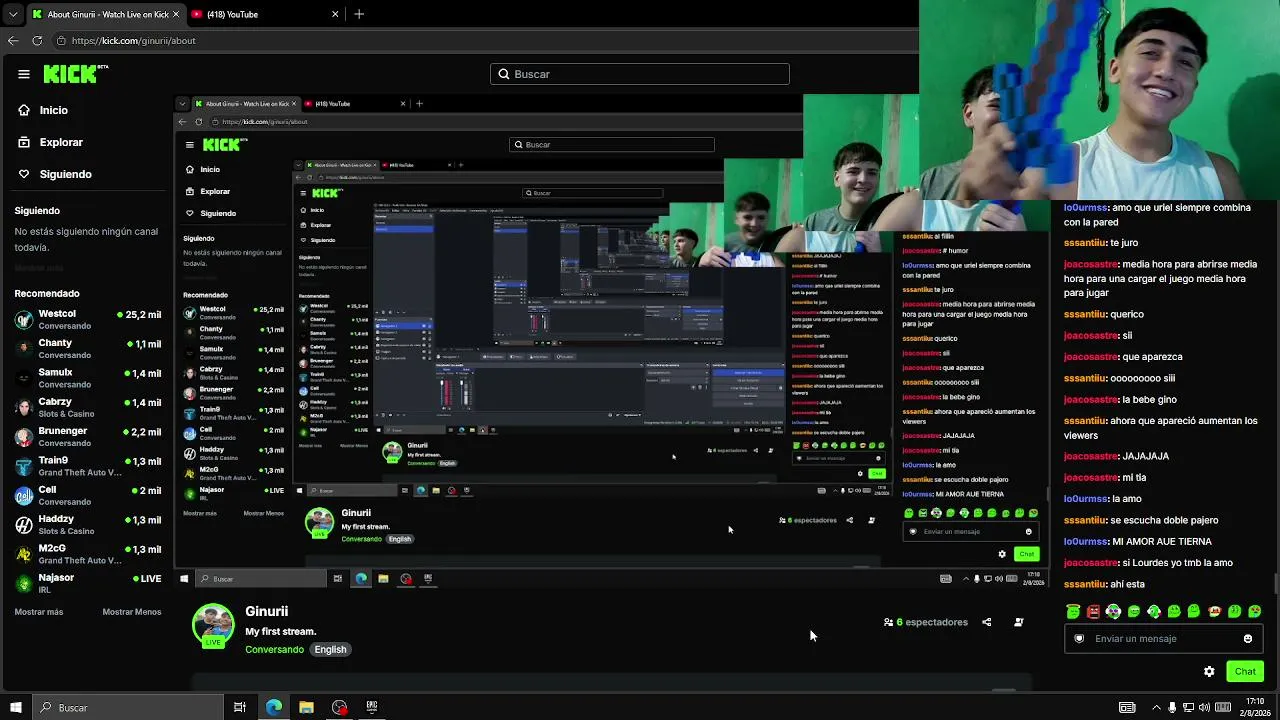Click the browser address bar URL
Image resolution: width=1280 pixels, height=720 pixels.
[x=133, y=41]
